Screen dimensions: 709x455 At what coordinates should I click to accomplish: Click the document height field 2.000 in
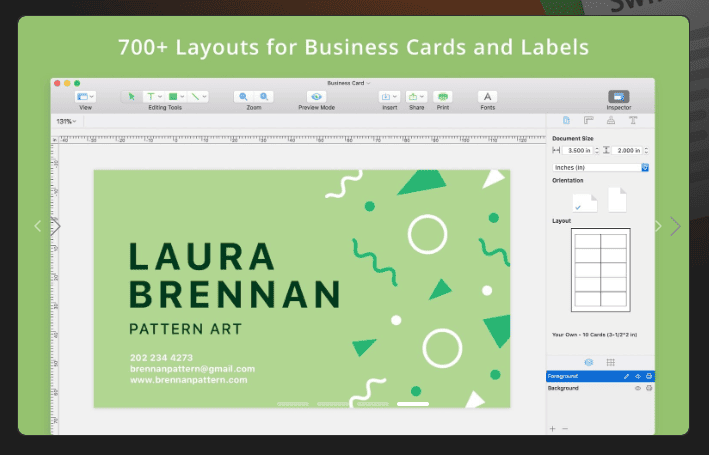[x=627, y=150]
